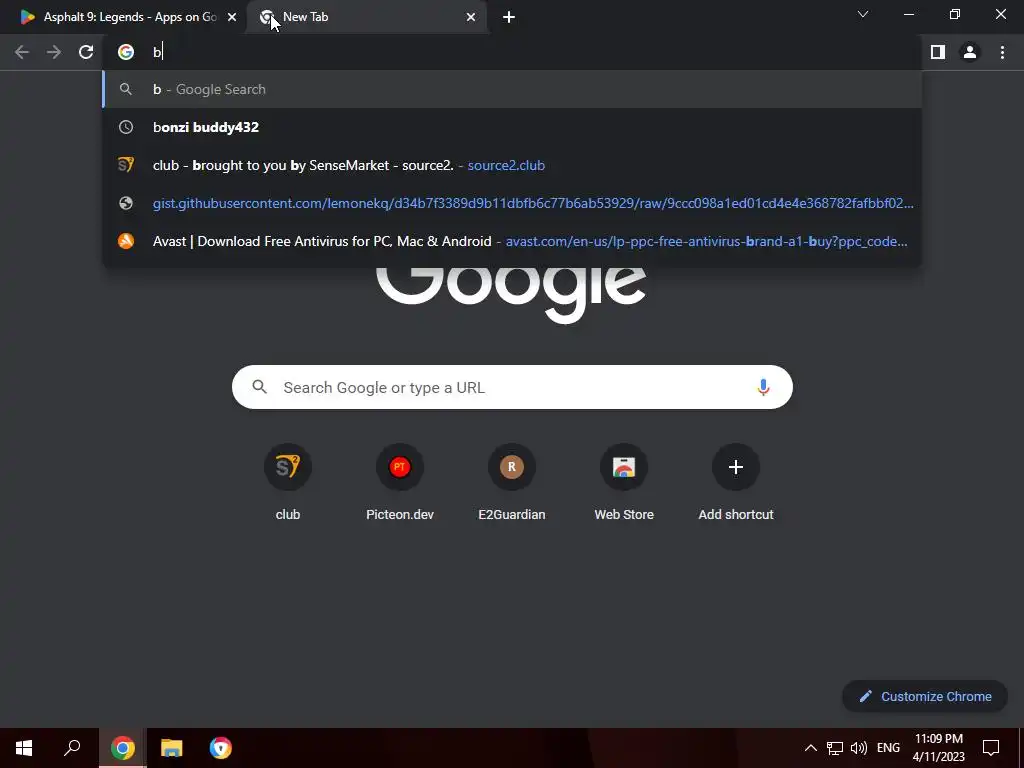This screenshot has width=1024, height=768.
Task: Expand the tab search dropdown arrow
Action: [863, 14]
